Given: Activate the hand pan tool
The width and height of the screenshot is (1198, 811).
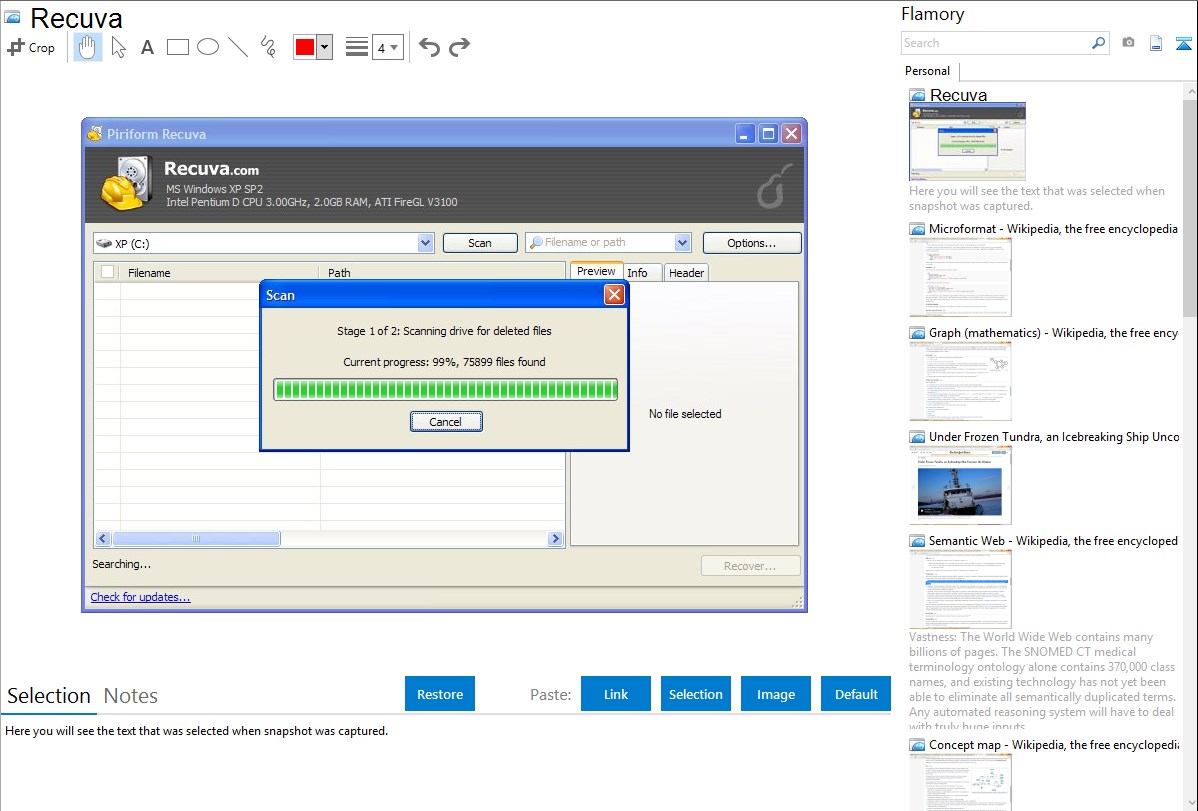Looking at the screenshot, I should [88, 47].
